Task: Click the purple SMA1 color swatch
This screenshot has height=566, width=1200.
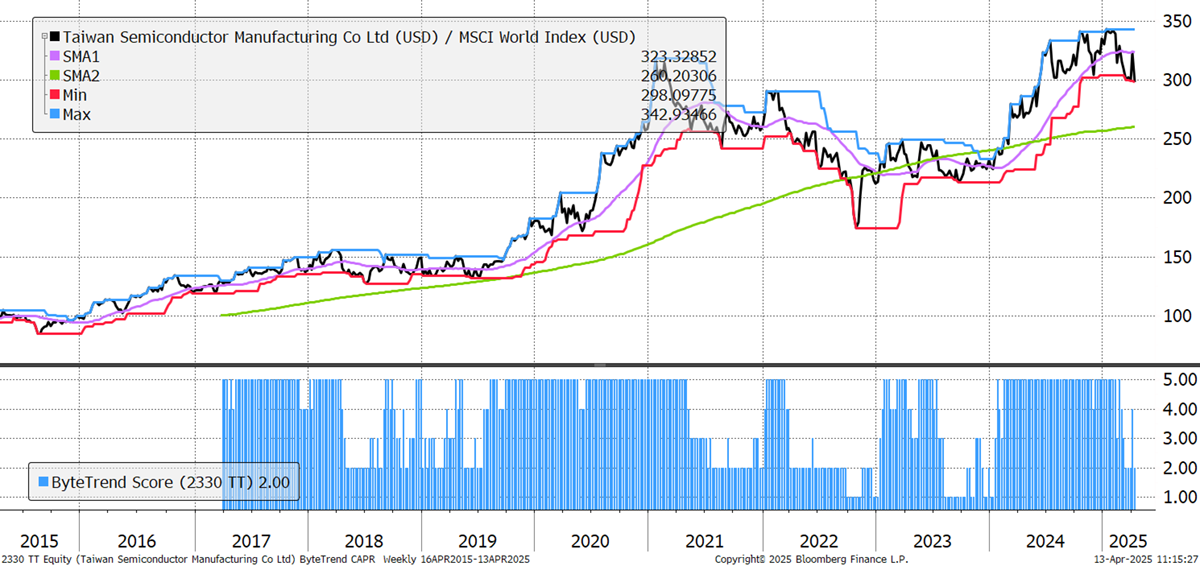Action: click(54, 57)
